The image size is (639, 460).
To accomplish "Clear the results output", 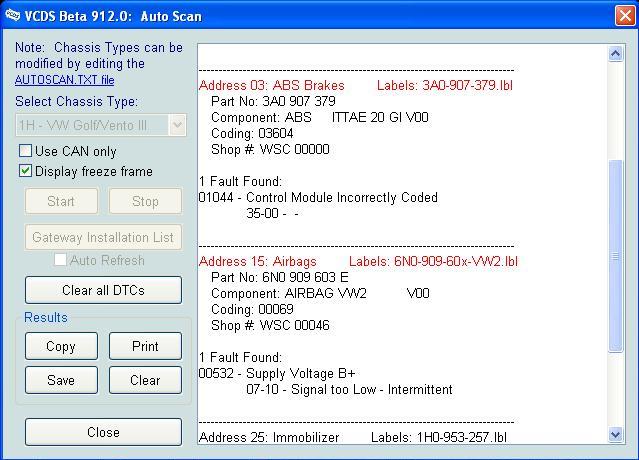I will (145, 380).
